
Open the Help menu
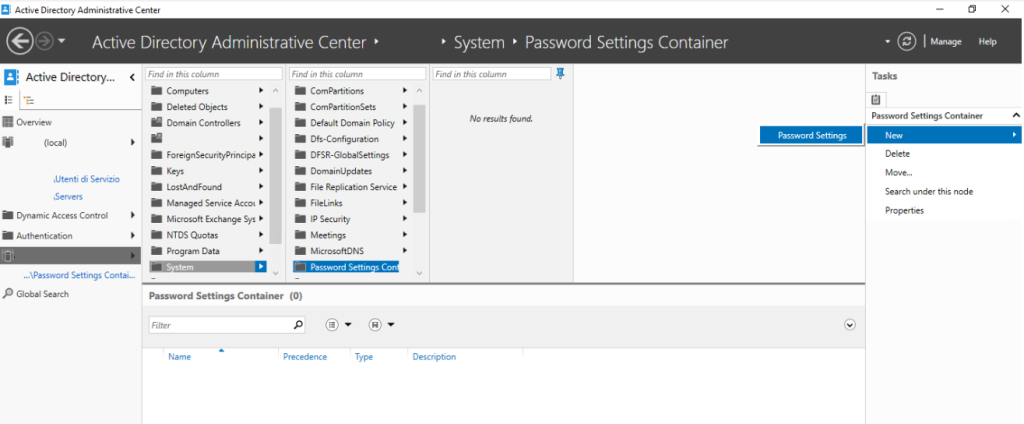pyautogui.click(x=987, y=42)
